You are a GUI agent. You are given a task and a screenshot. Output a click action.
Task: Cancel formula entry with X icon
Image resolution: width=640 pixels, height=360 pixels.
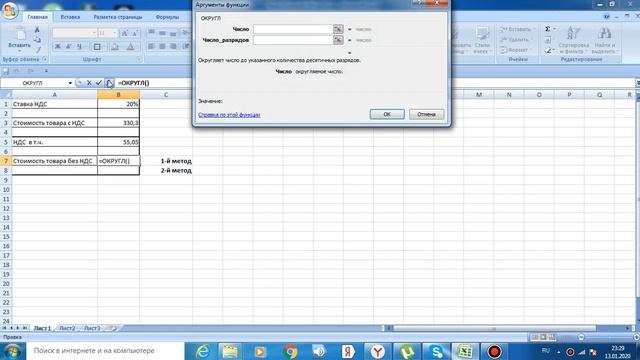coord(89,83)
